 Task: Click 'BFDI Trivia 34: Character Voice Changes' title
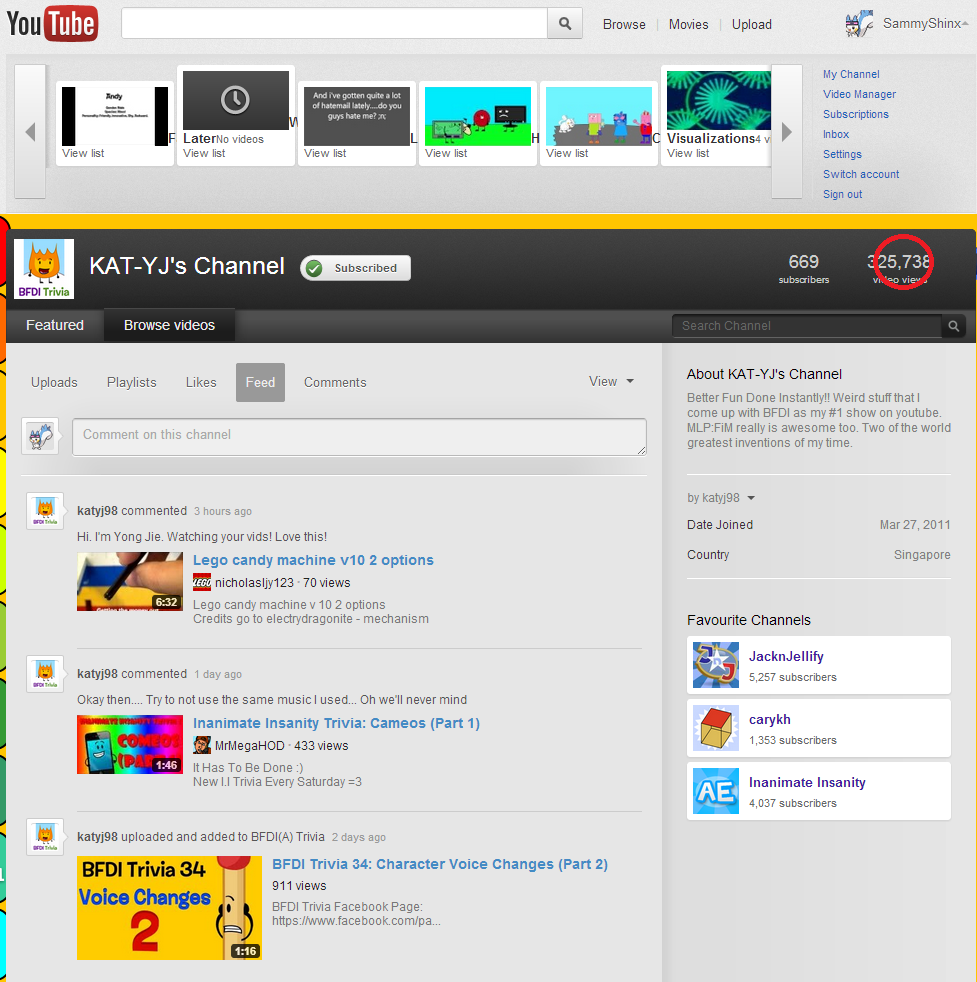[440, 864]
